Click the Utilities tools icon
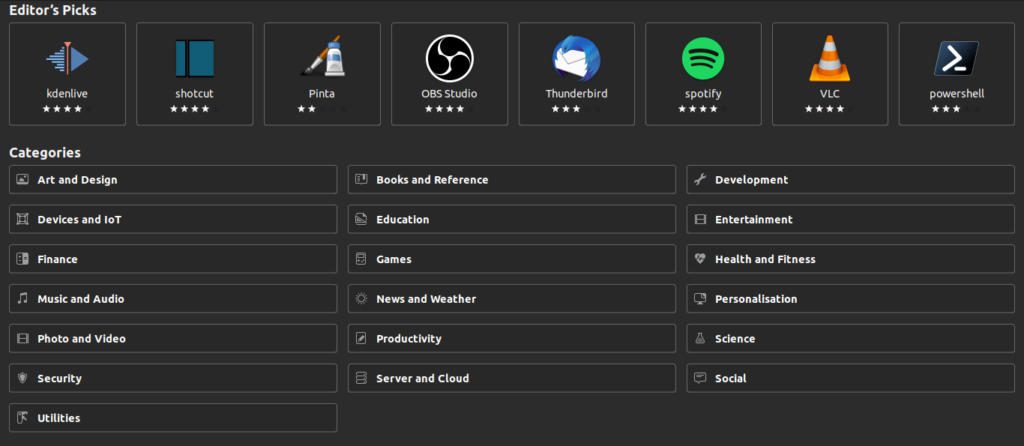Image resolution: width=1024 pixels, height=446 pixels. tap(23, 418)
